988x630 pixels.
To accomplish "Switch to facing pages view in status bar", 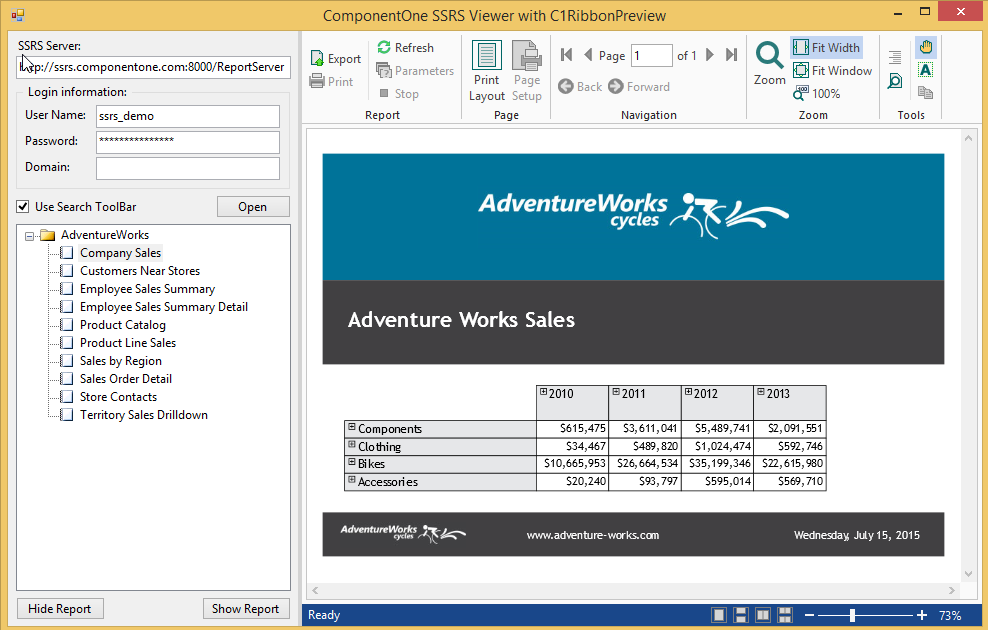I will [763, 615].
